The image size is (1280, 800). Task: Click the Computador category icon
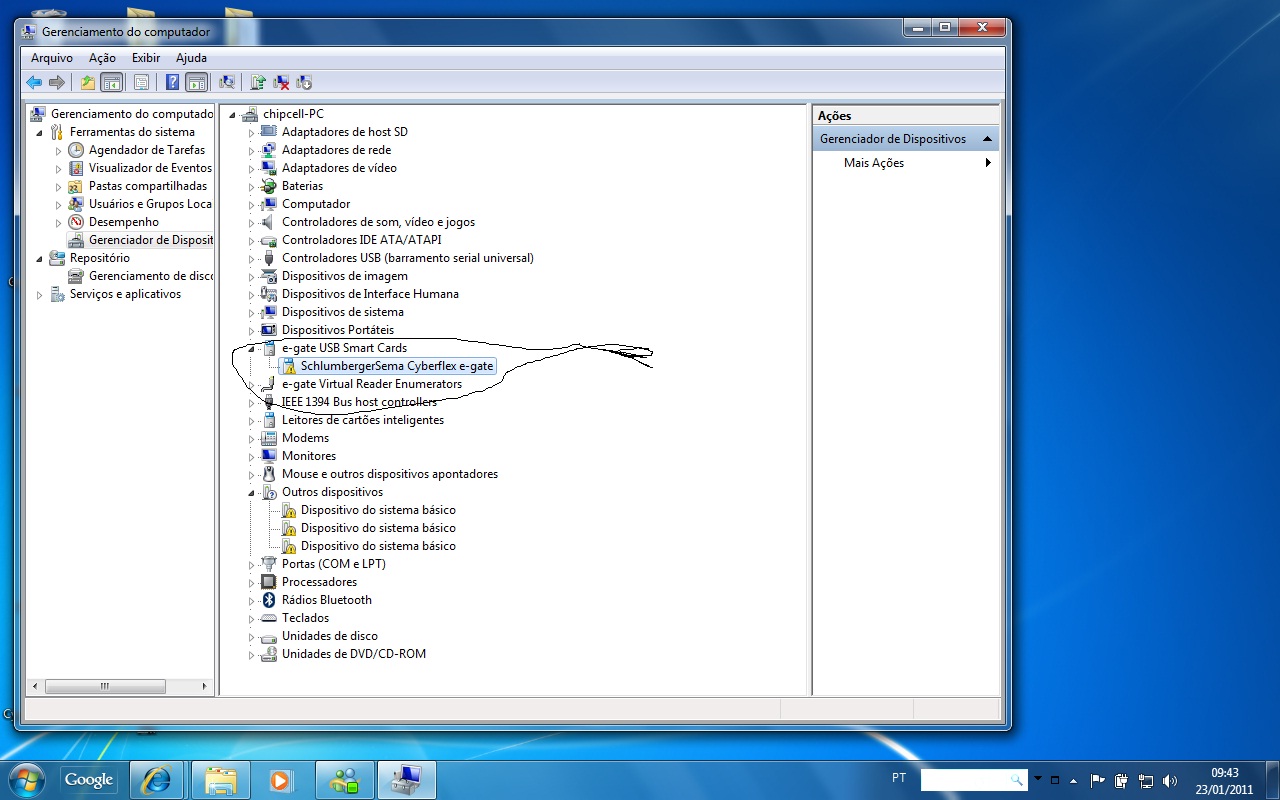268,204
